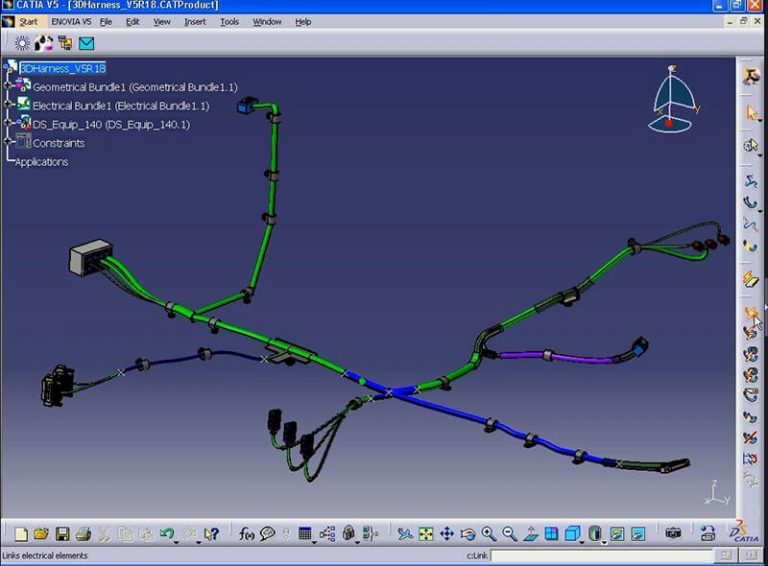
Task: Click the What's This help icon
Action: click(211, 534)
